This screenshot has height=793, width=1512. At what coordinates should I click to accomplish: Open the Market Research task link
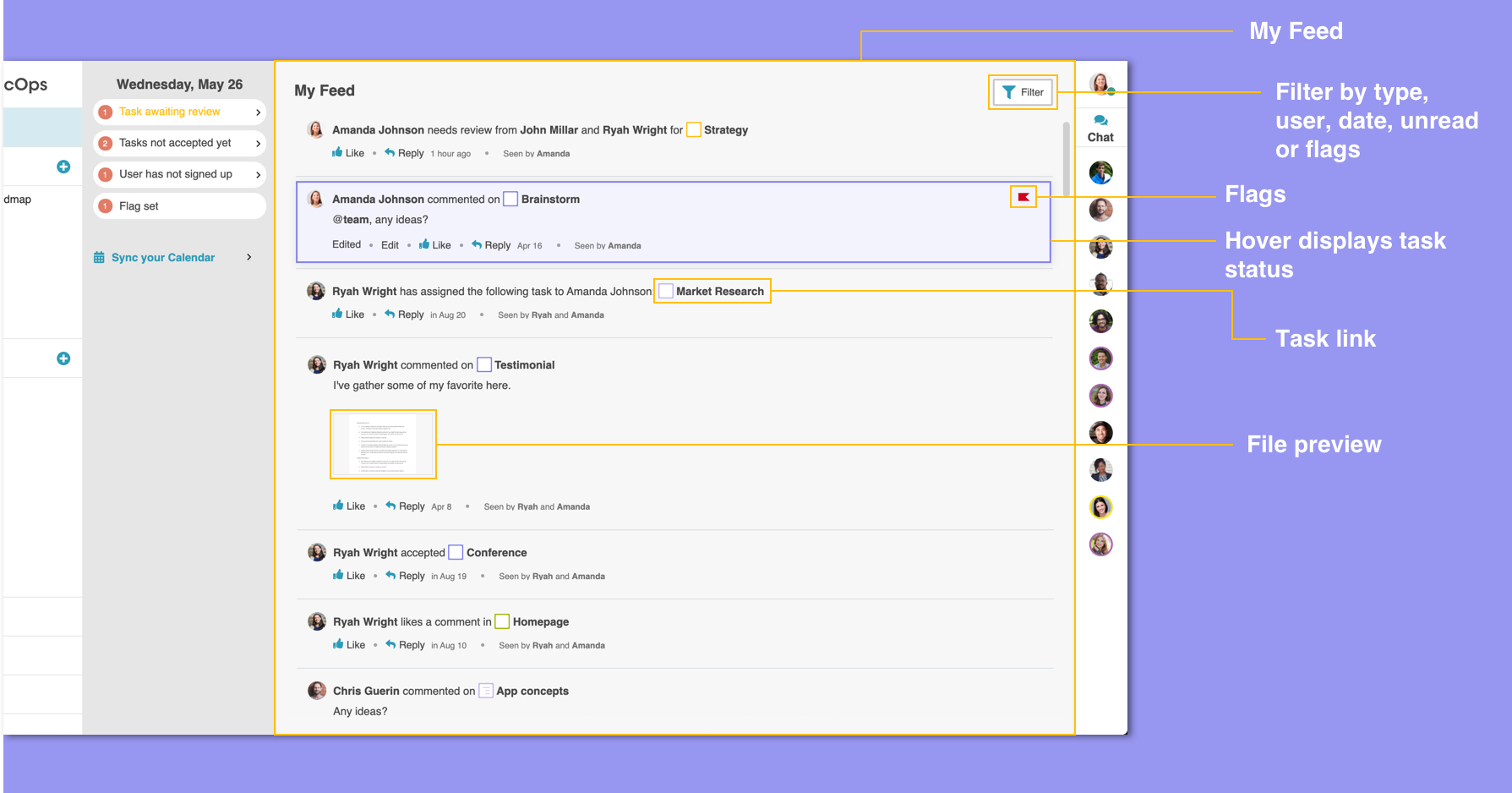pyautogui.click(x=719, y=292)
